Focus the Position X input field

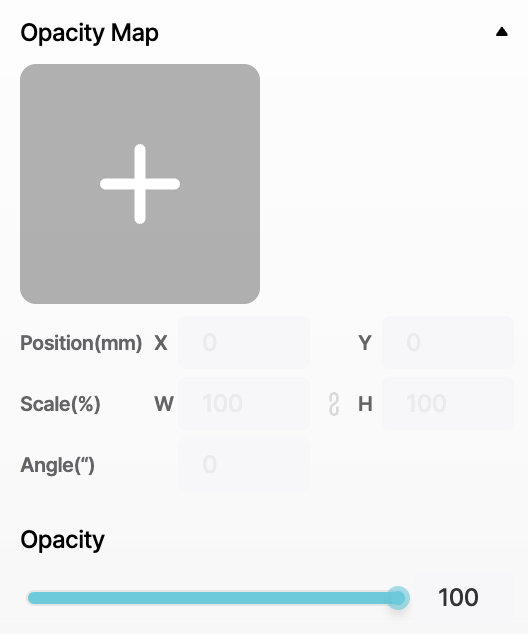[244, 342]
